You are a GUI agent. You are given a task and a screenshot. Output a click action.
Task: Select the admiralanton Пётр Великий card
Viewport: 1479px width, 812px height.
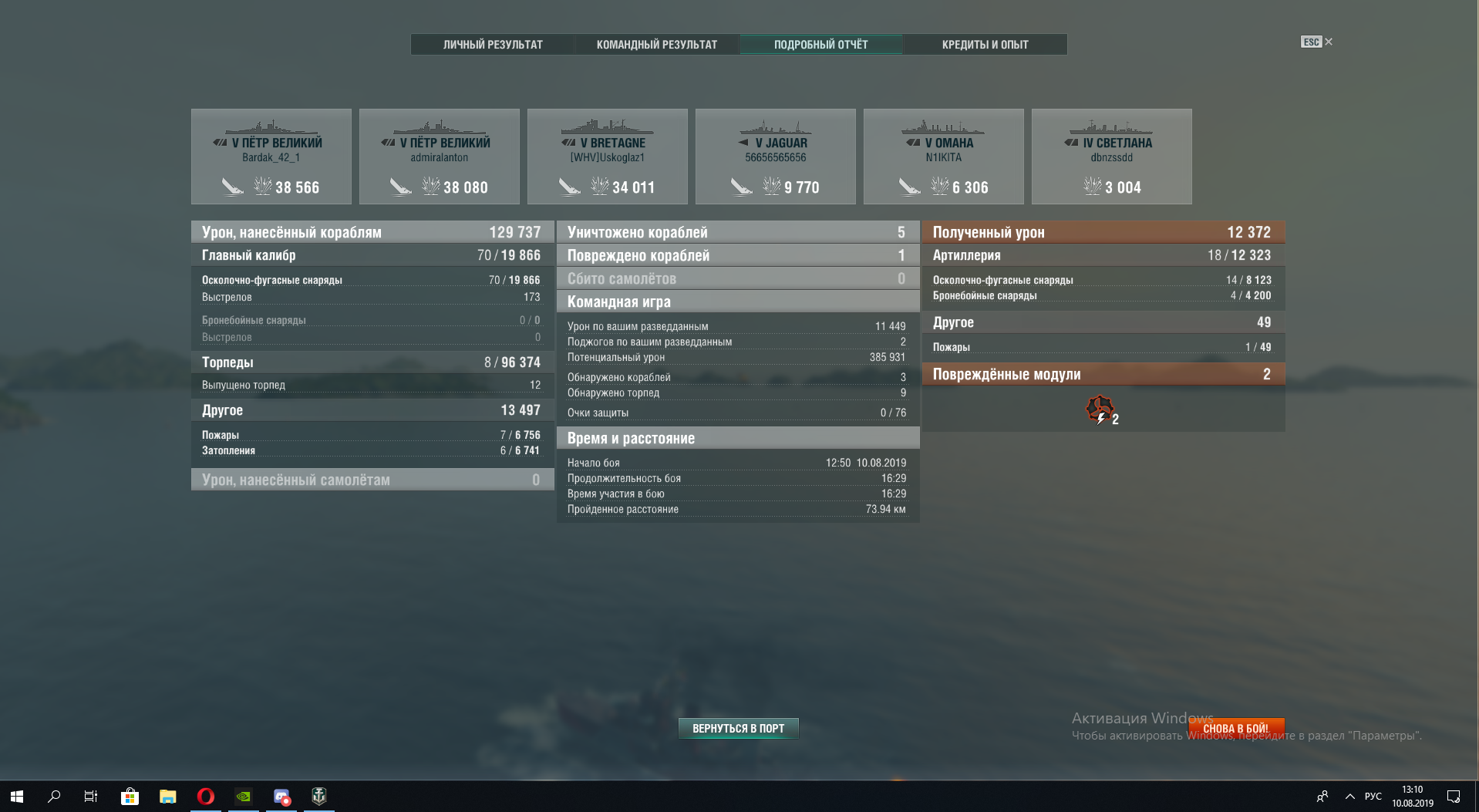(x=440, y=157)
